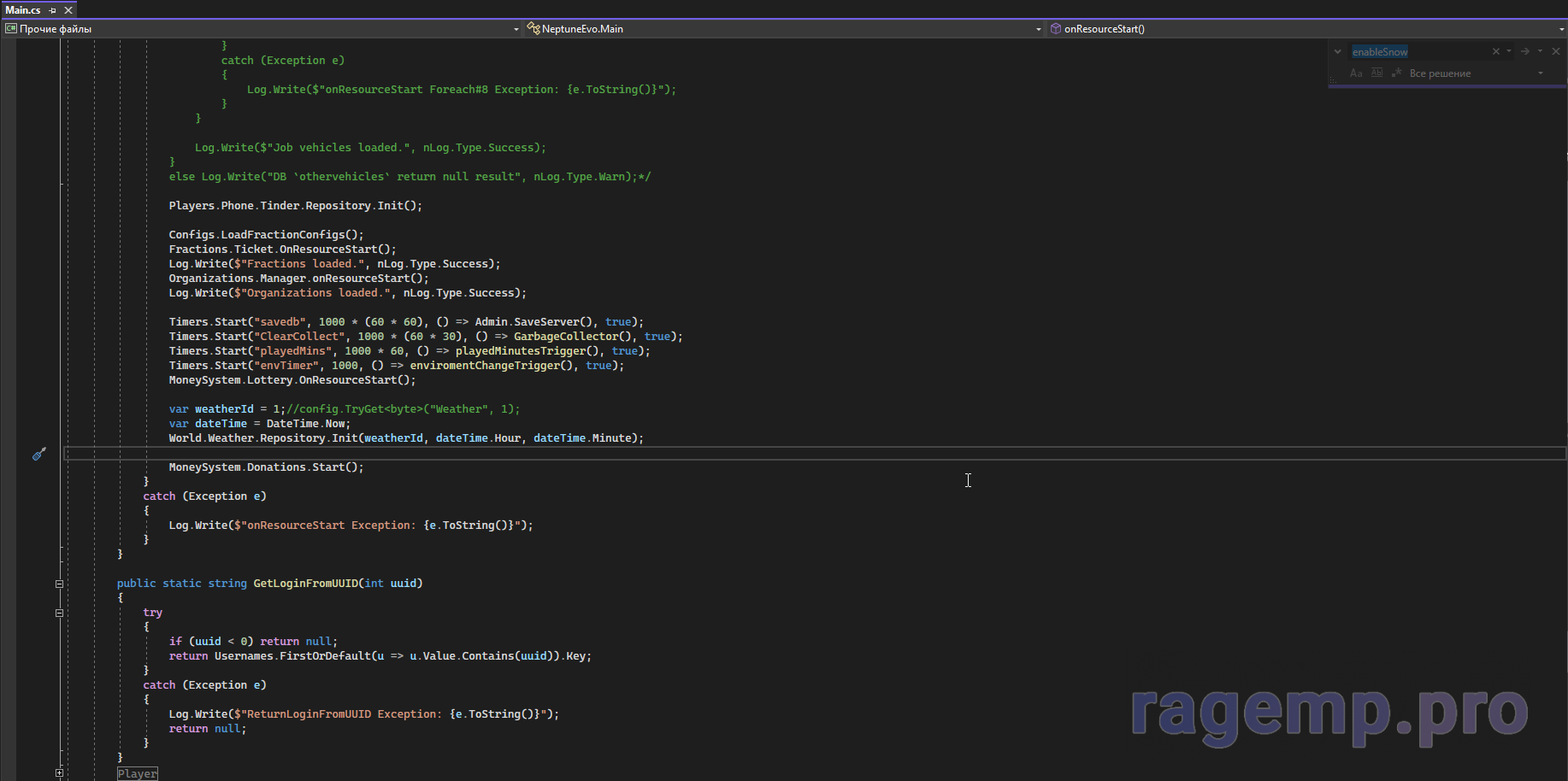Click Timers.Start "savedb" line
The image size is (1568, 781).
click(x=406, y=322)
